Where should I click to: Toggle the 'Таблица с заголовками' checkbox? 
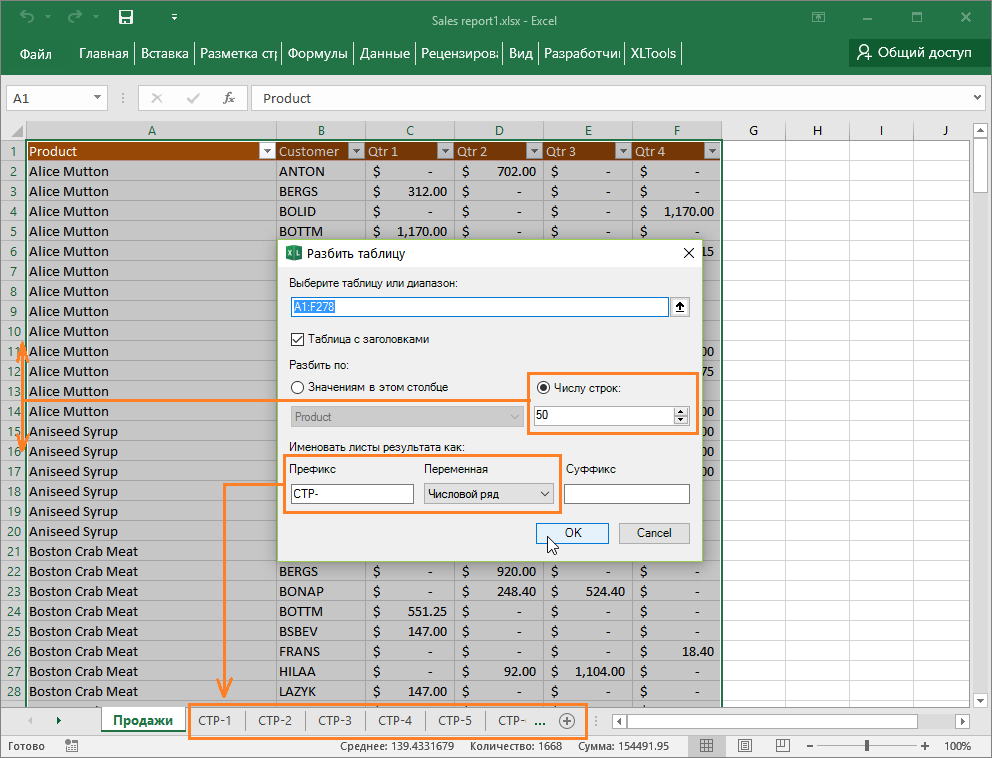click(297, 339)
